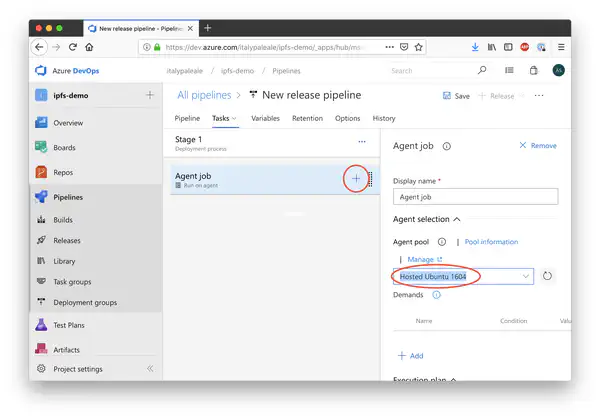
Task: Switch to the Variables tab
Action: [265, 118]
